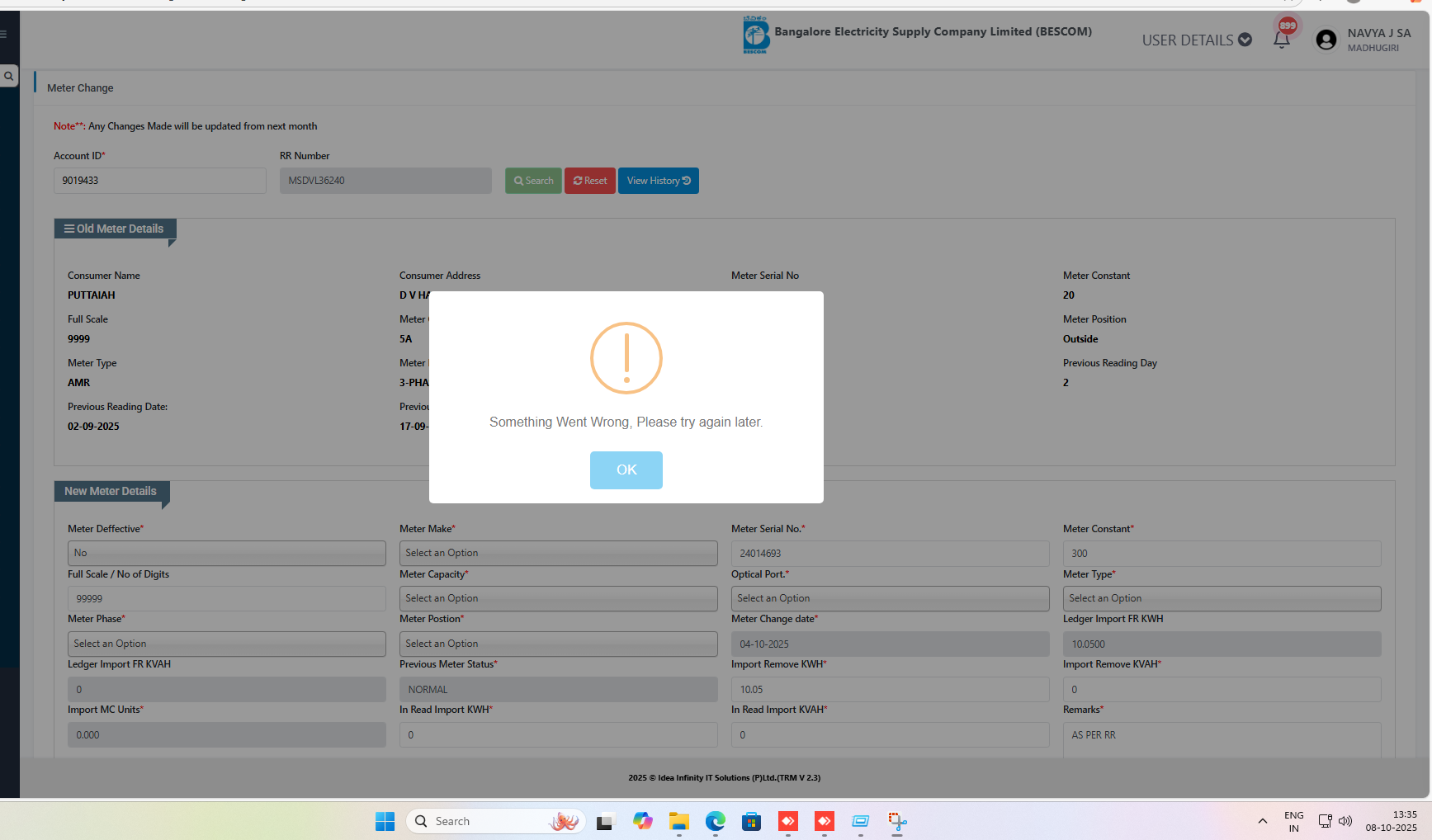The image size is (1432, 840).
Task: Click the green Search button
Action: (x=533, y=181)
